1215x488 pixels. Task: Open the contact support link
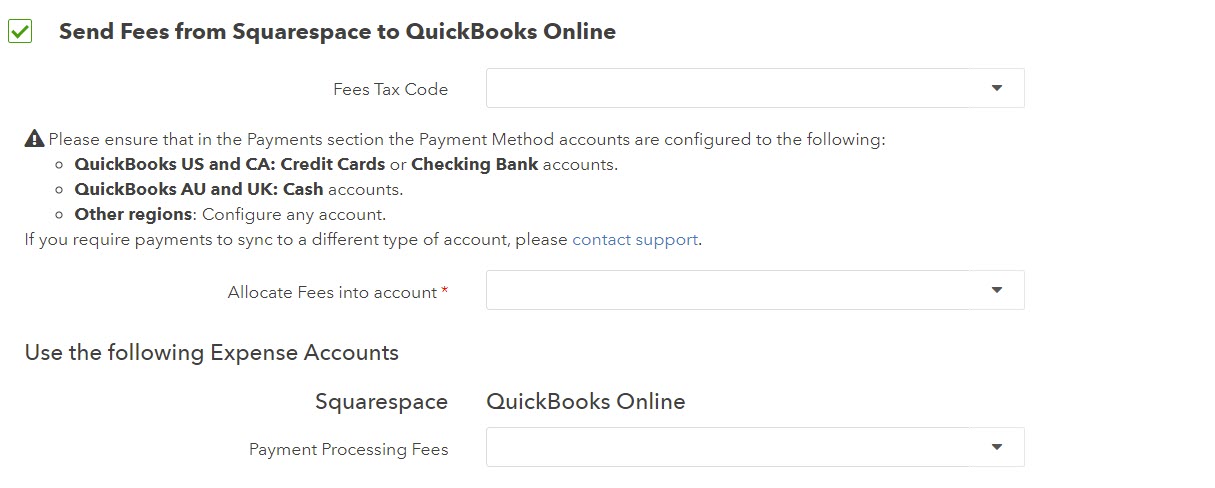click(635, 240)
